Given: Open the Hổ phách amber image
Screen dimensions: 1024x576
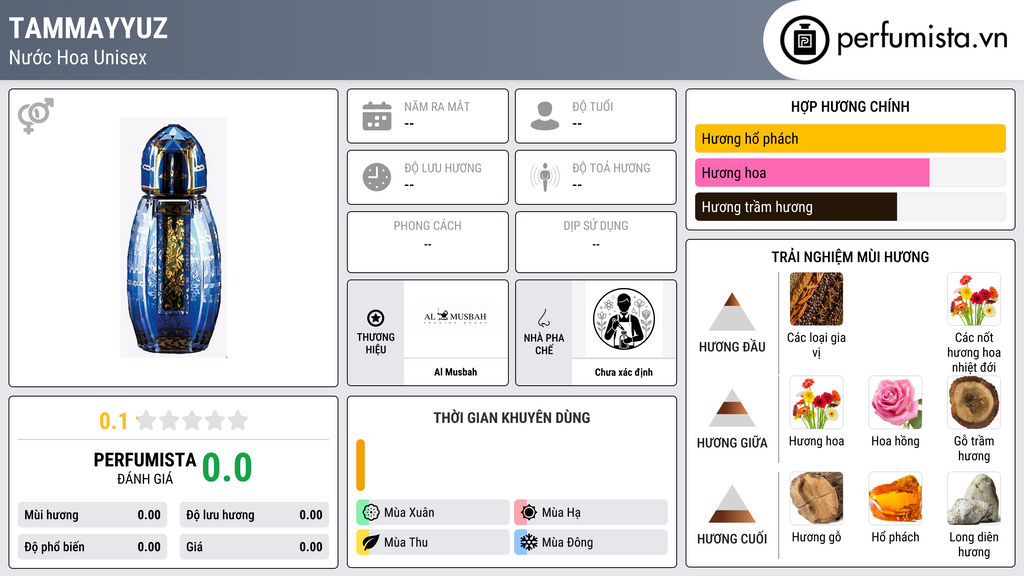Looking at the screenshot, I should pos(895,498).
